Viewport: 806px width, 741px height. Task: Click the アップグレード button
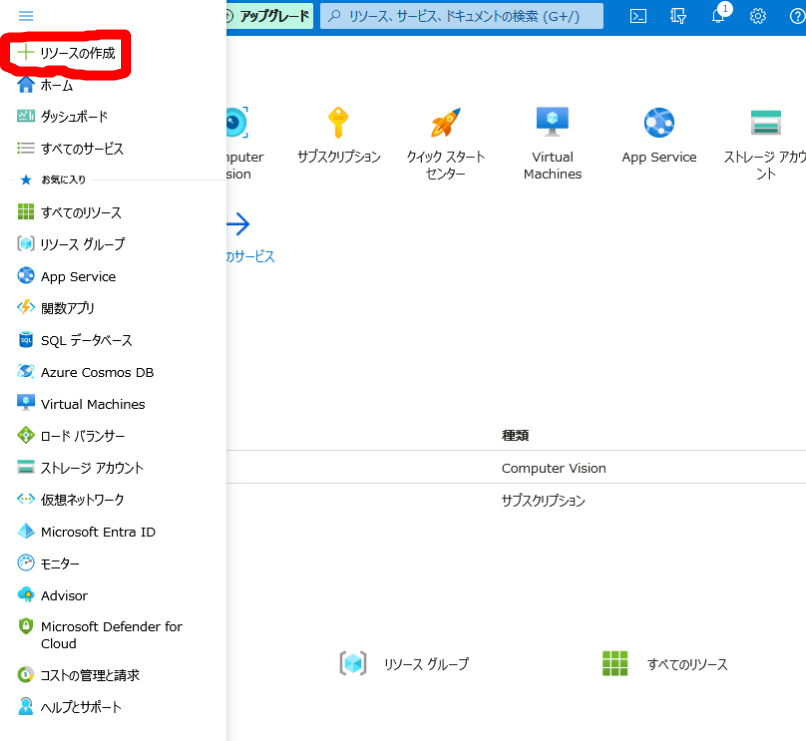click(269, 16)
